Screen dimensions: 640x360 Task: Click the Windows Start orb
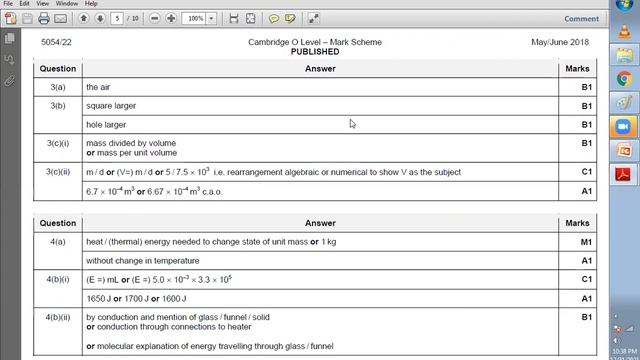[x=624, y=6]
